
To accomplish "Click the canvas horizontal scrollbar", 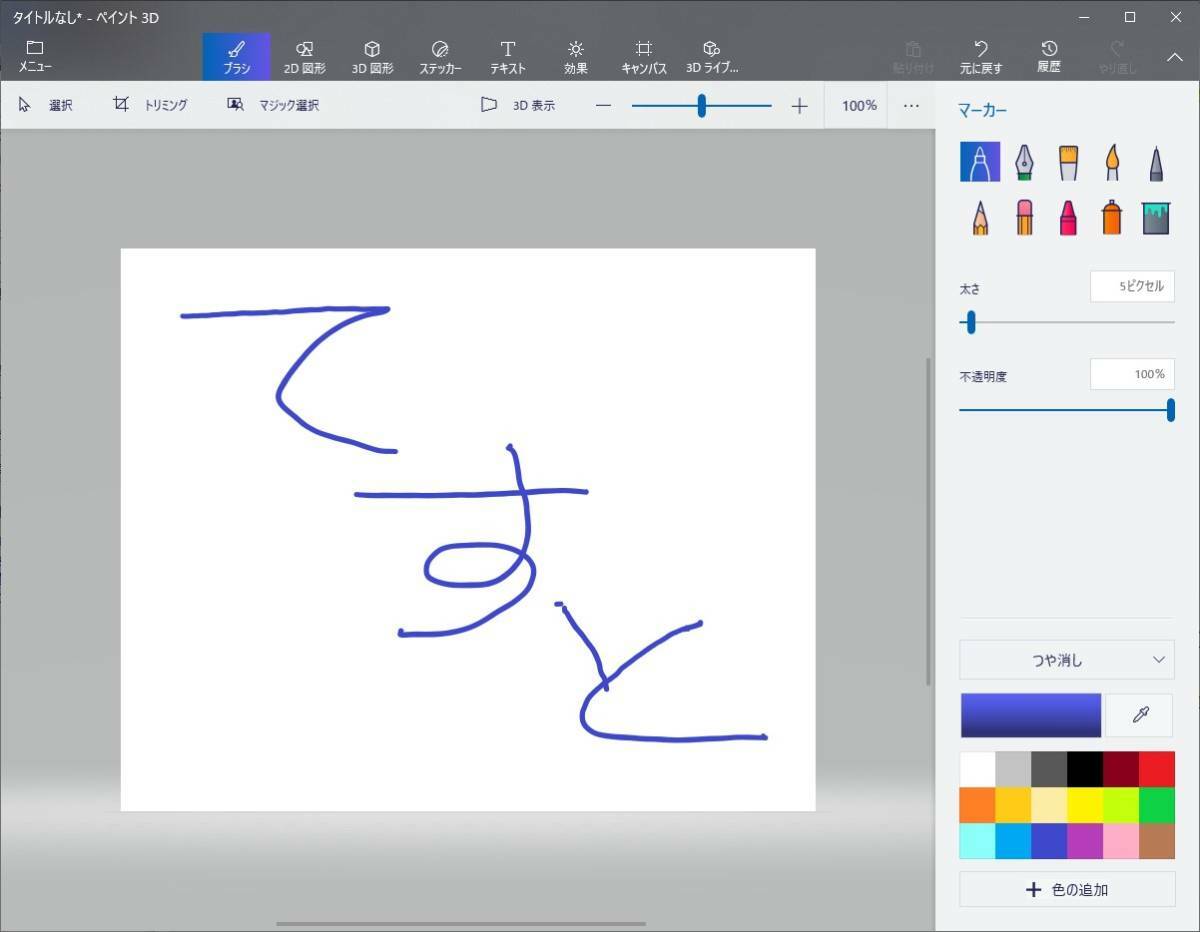I will (x=461, y=924).
